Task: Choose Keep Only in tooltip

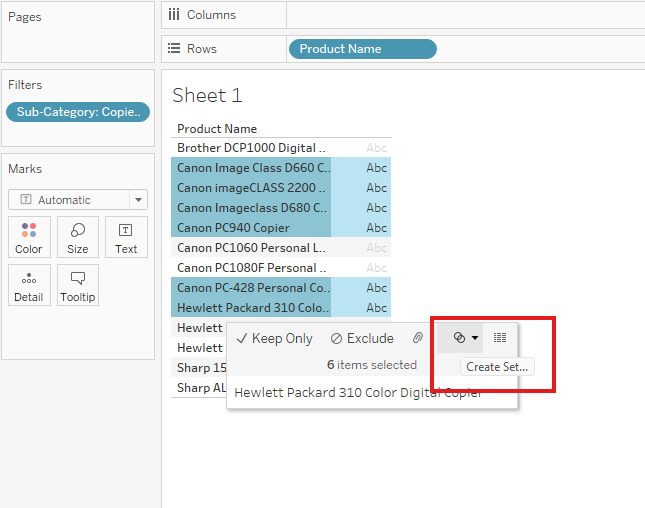Action: click(274, 338)
